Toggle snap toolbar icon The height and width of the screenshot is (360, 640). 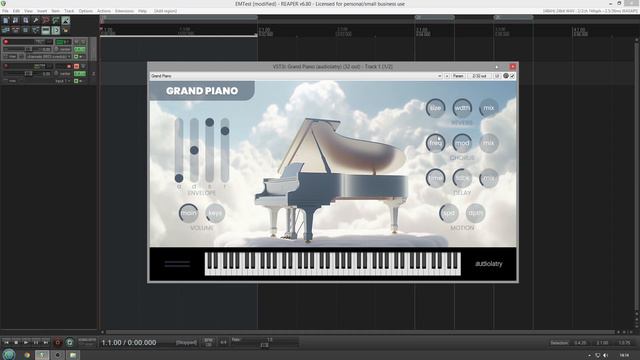click(56, 30)
